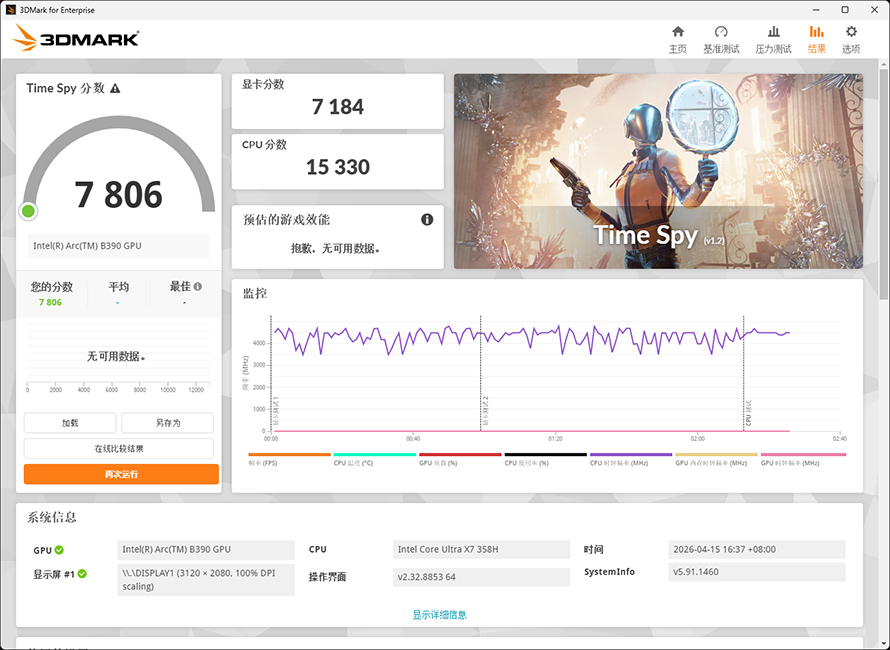Image resolution: width=890 pixels, height=650 pixels.
Task: Open the 显示详细信息 details link
Action: [x=439, y=615]
